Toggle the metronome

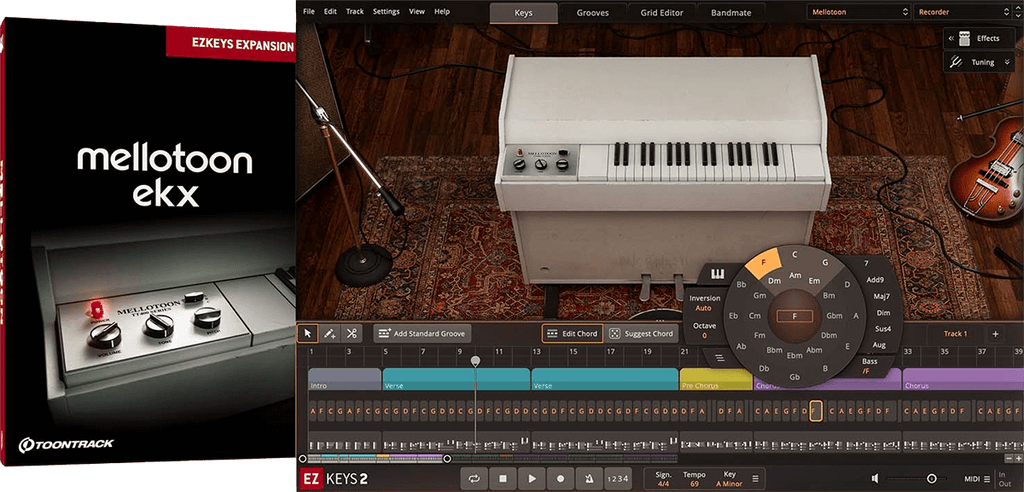coord(589,478)
